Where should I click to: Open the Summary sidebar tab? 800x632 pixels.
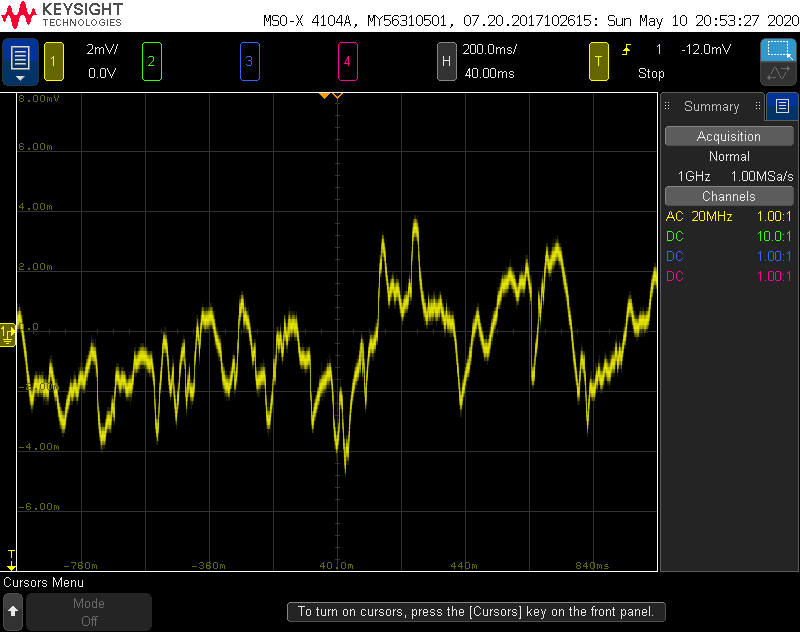point(712,106)
